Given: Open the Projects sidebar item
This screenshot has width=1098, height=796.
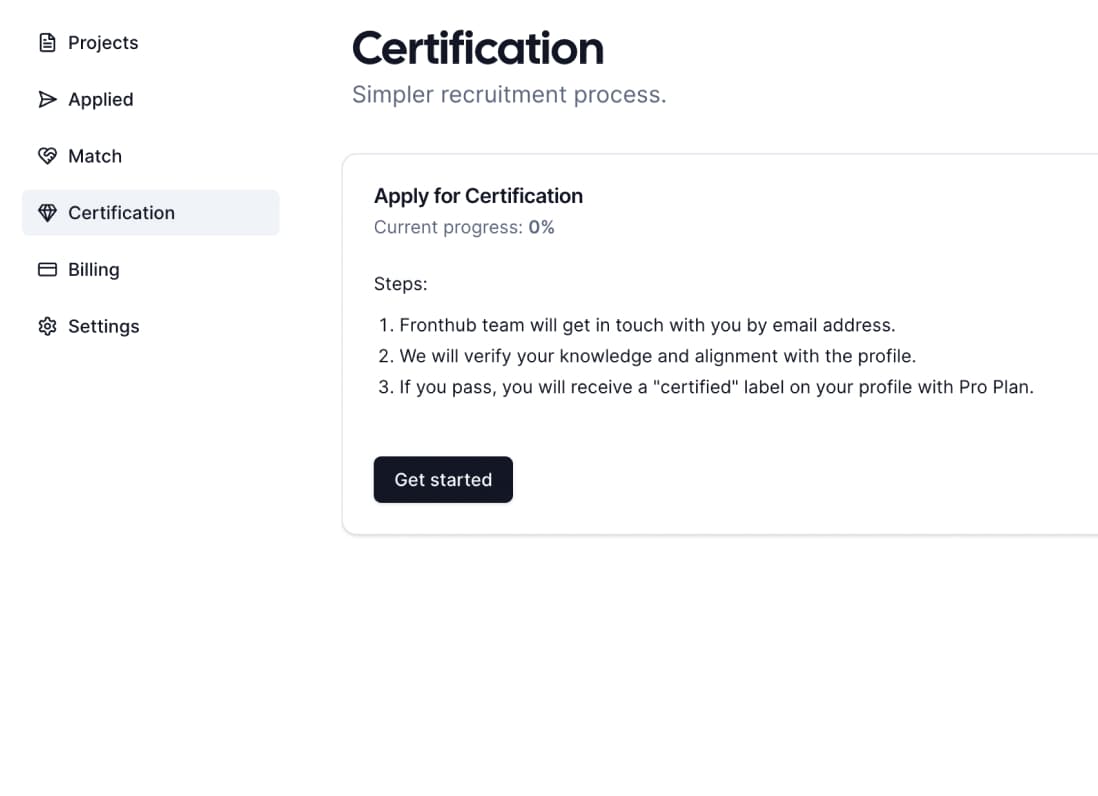Looking at the screenshot, I should pos(151,43).
